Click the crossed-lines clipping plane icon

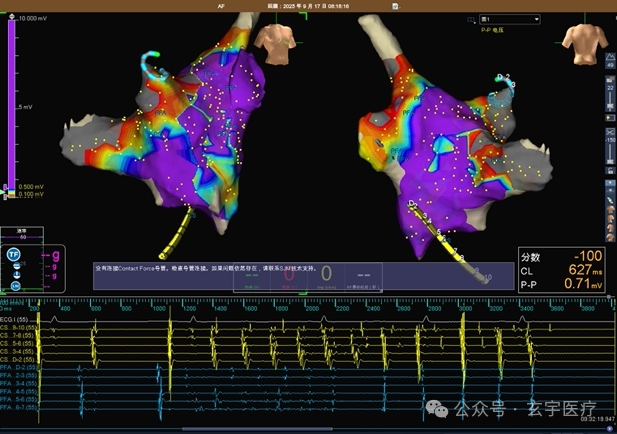[610, 132]
